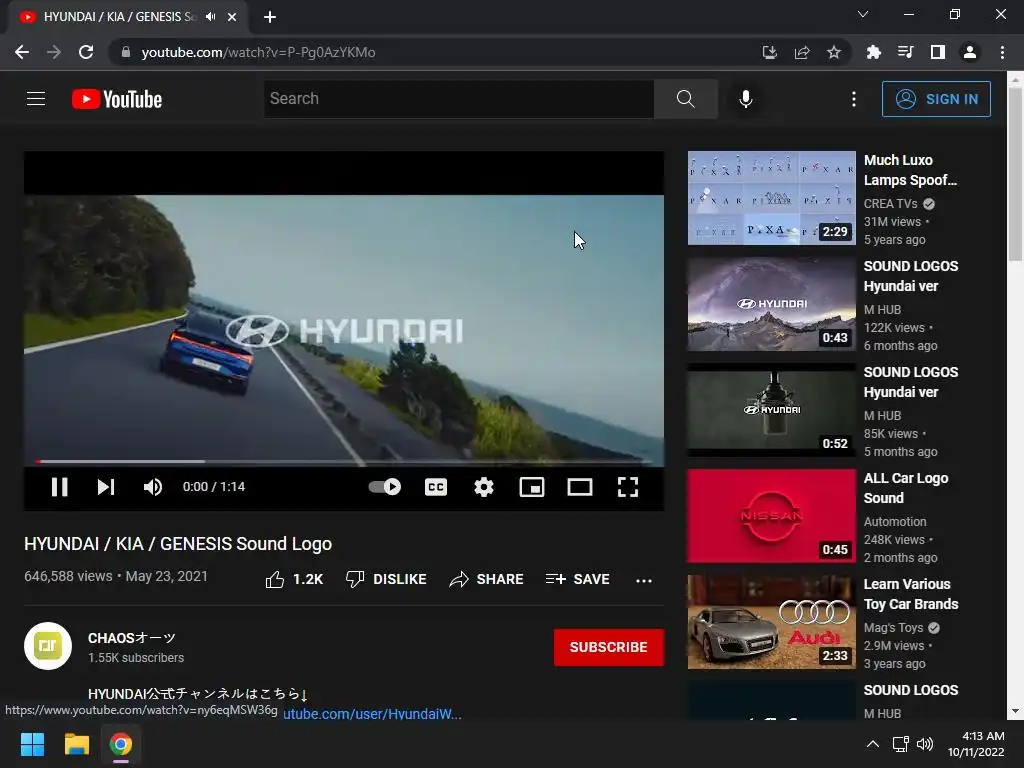Click the CREA TVs channel name

pyautogui.click(x=890, y=204)
